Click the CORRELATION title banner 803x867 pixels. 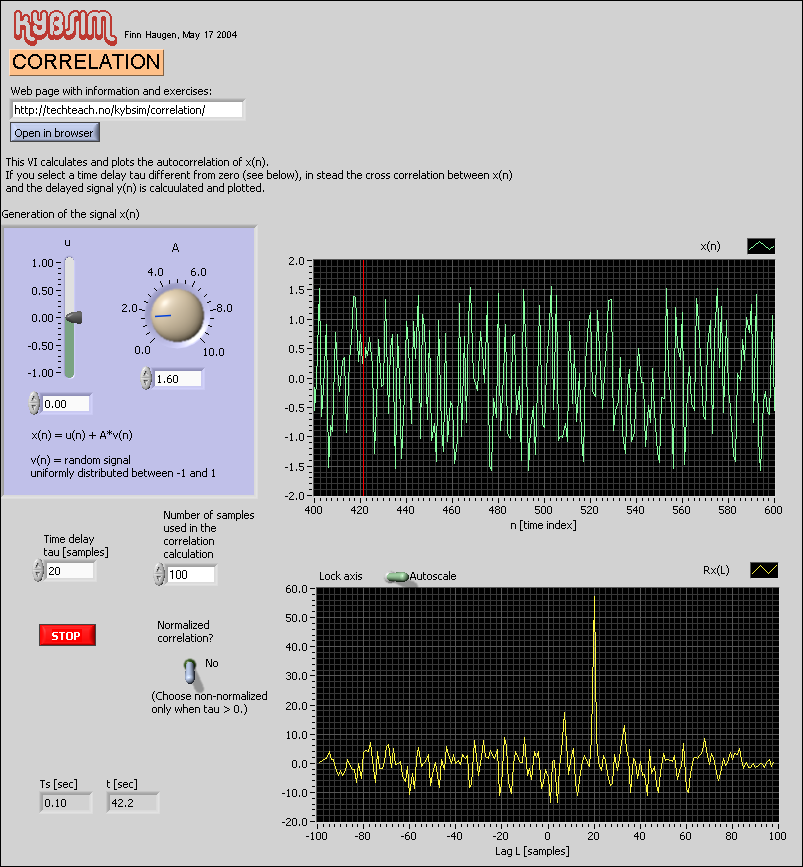[86, 62]
